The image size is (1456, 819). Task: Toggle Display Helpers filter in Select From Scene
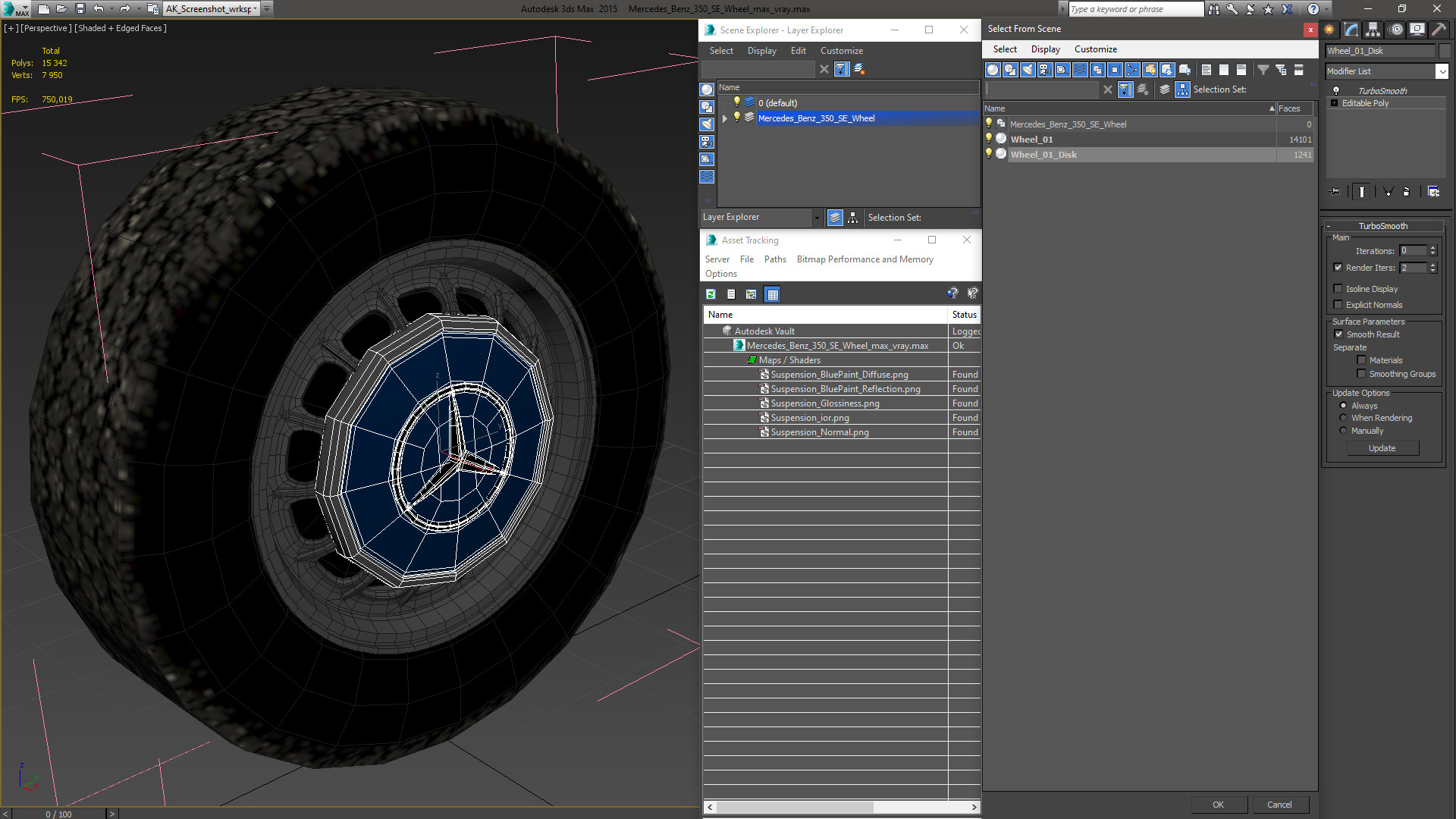point(1062,70)
